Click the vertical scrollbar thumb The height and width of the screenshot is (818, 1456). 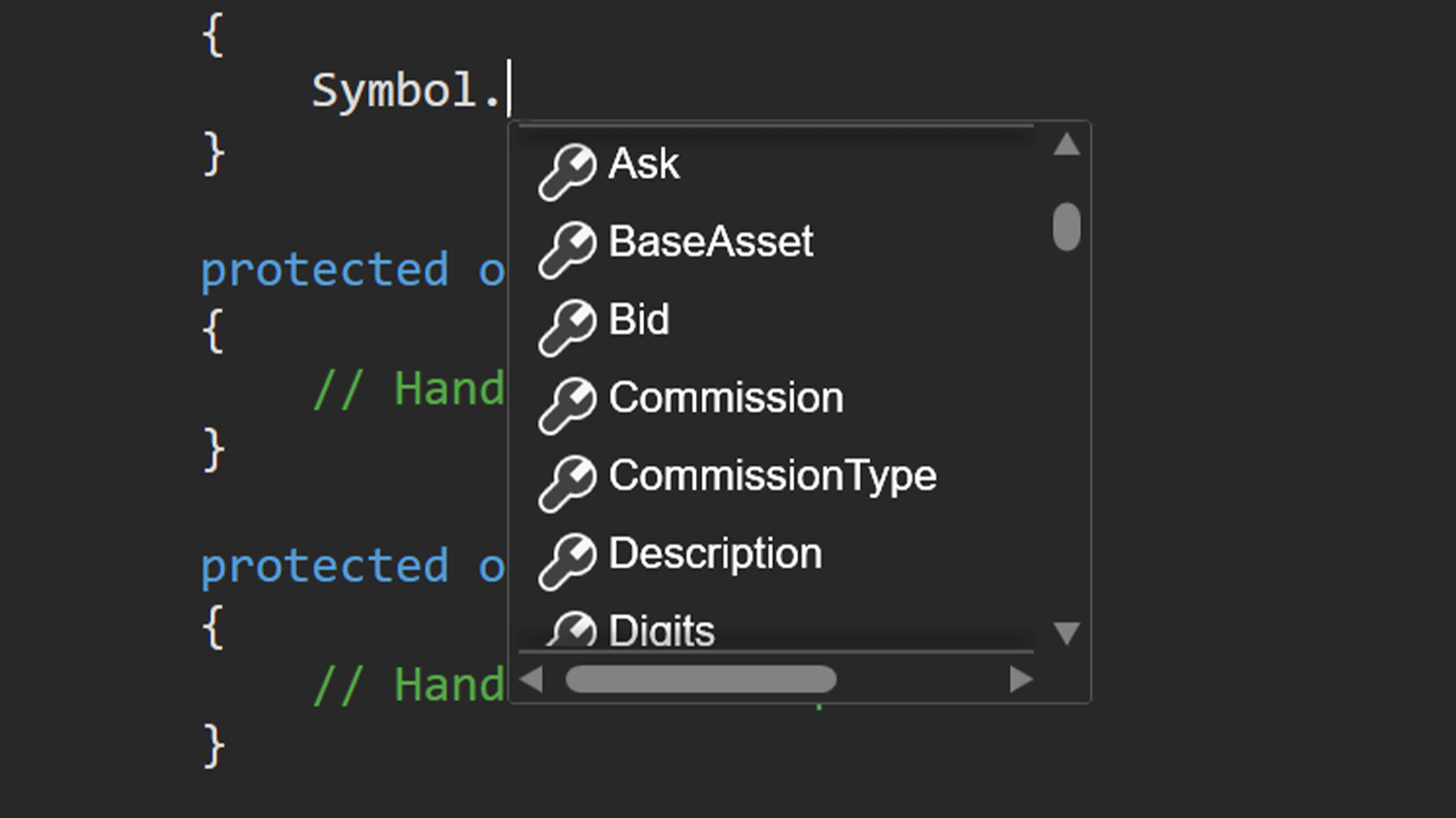1066,227
